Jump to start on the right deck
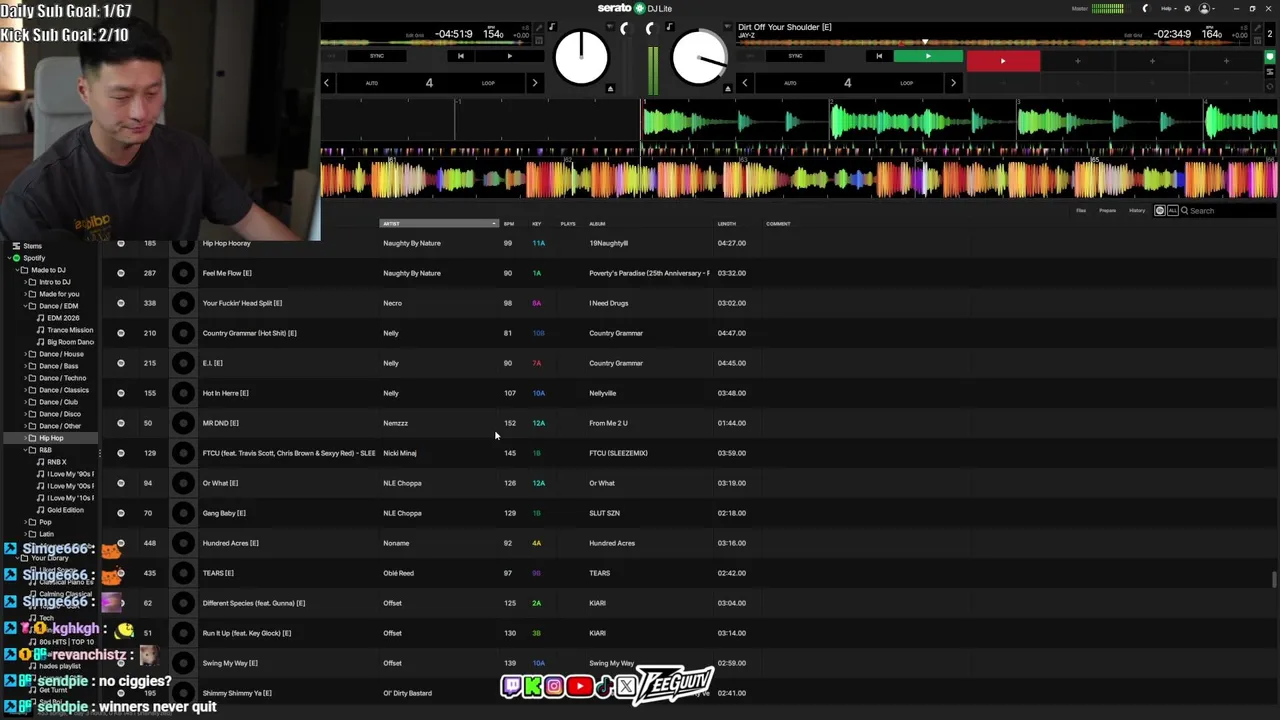This screenshot has width=1280, height=720. [879, 56]
